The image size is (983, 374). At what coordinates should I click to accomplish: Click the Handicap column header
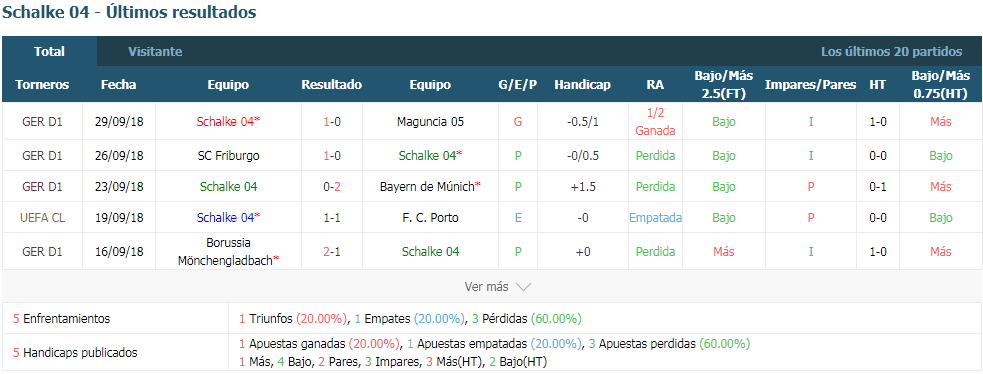(x=582, y=85)
